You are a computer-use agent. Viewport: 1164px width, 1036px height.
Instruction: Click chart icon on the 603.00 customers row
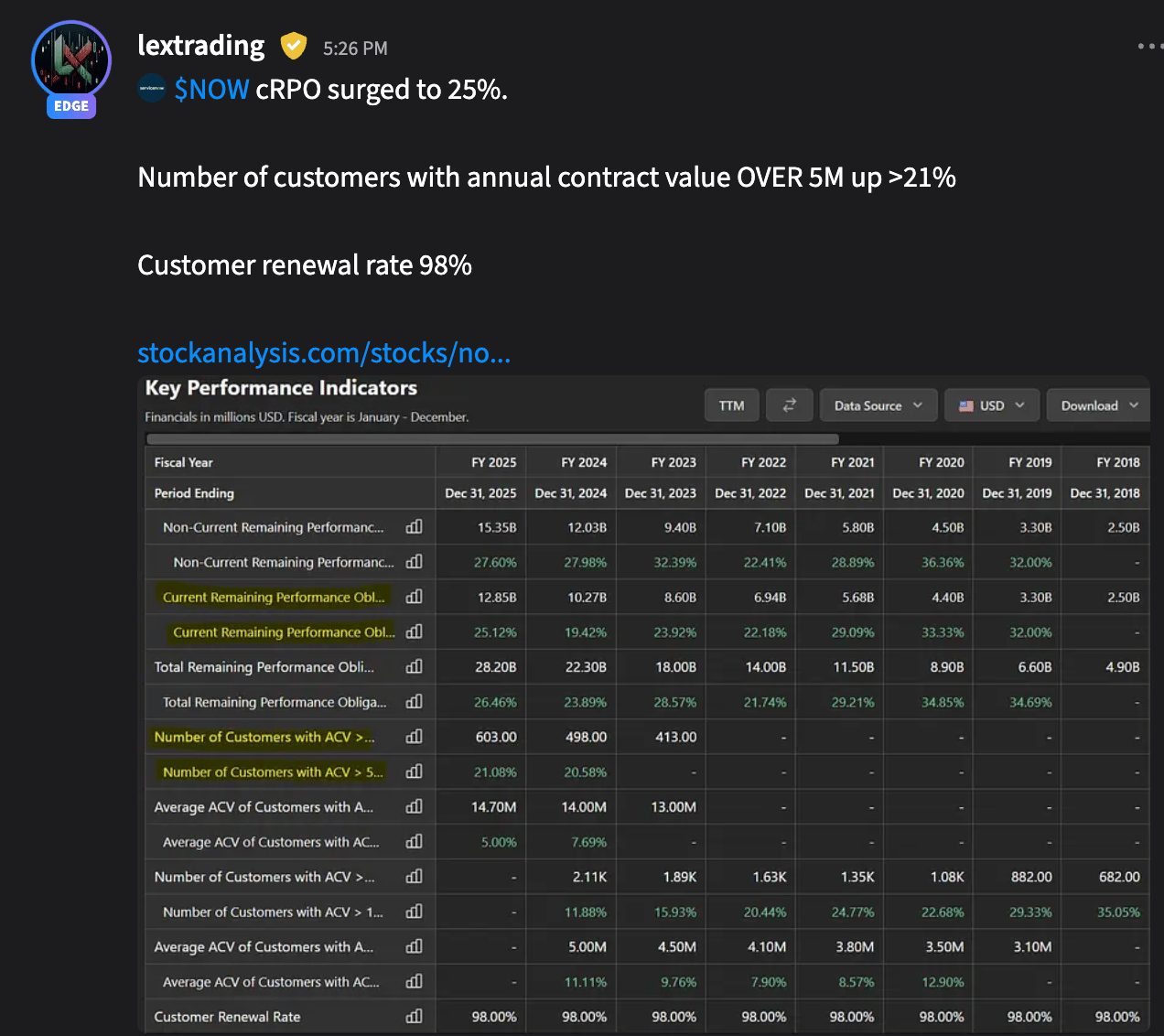point(414,737)
